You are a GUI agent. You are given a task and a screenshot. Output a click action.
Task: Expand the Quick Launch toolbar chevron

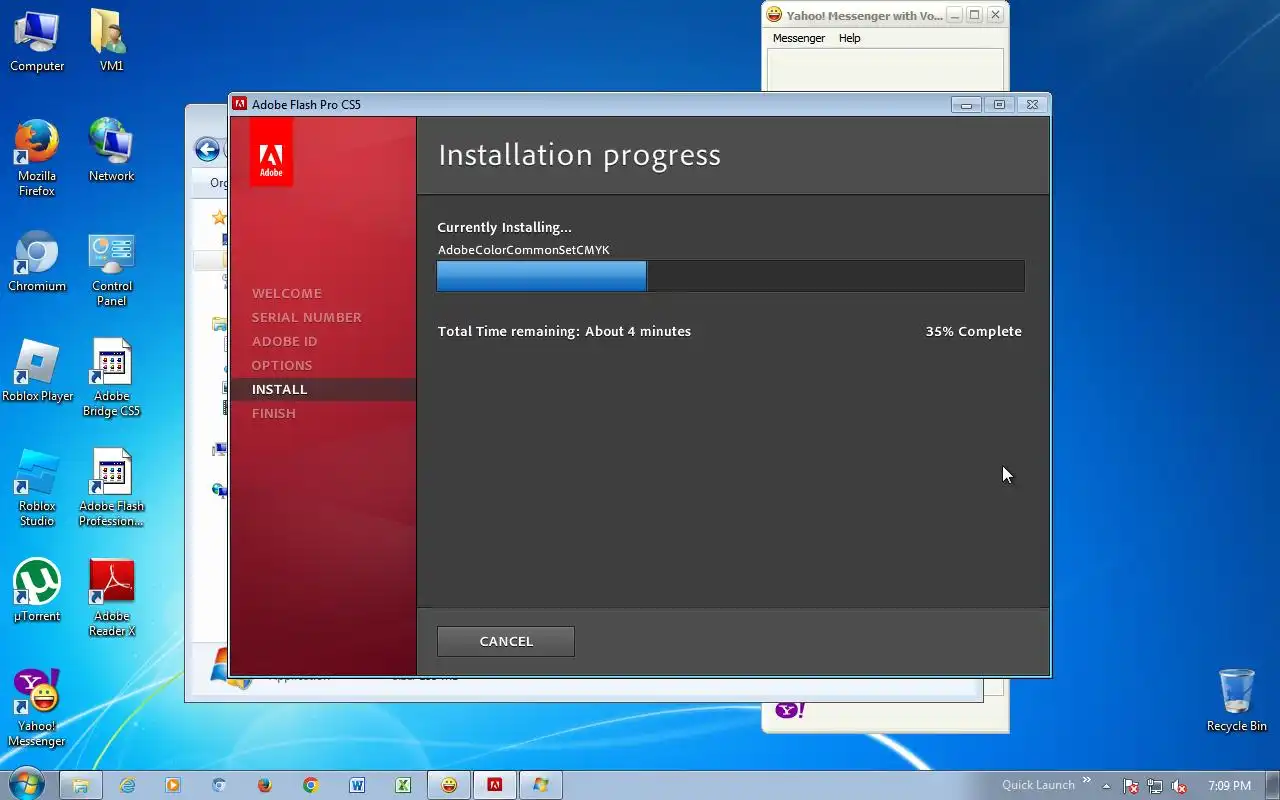coord(1087,781)
